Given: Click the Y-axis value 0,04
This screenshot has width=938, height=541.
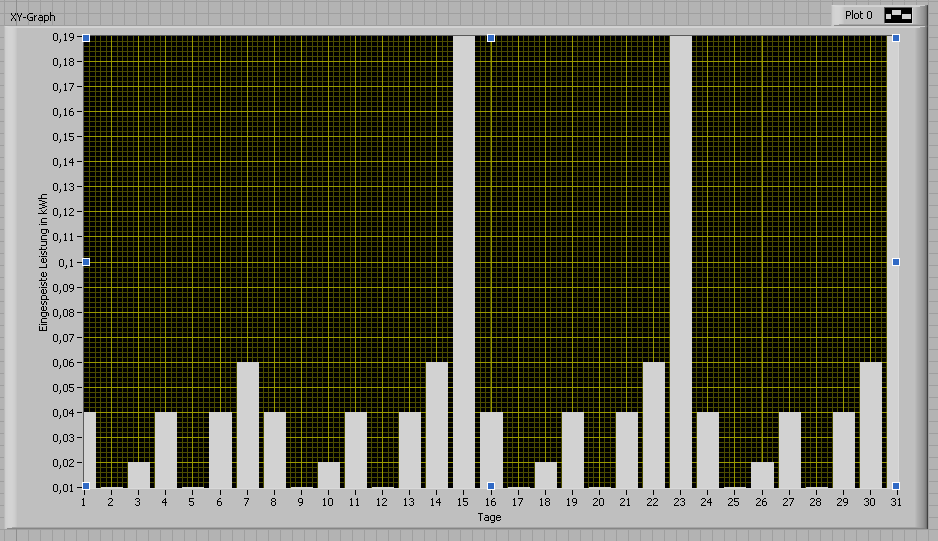Looking at the screenshot, I should point(63,413).
